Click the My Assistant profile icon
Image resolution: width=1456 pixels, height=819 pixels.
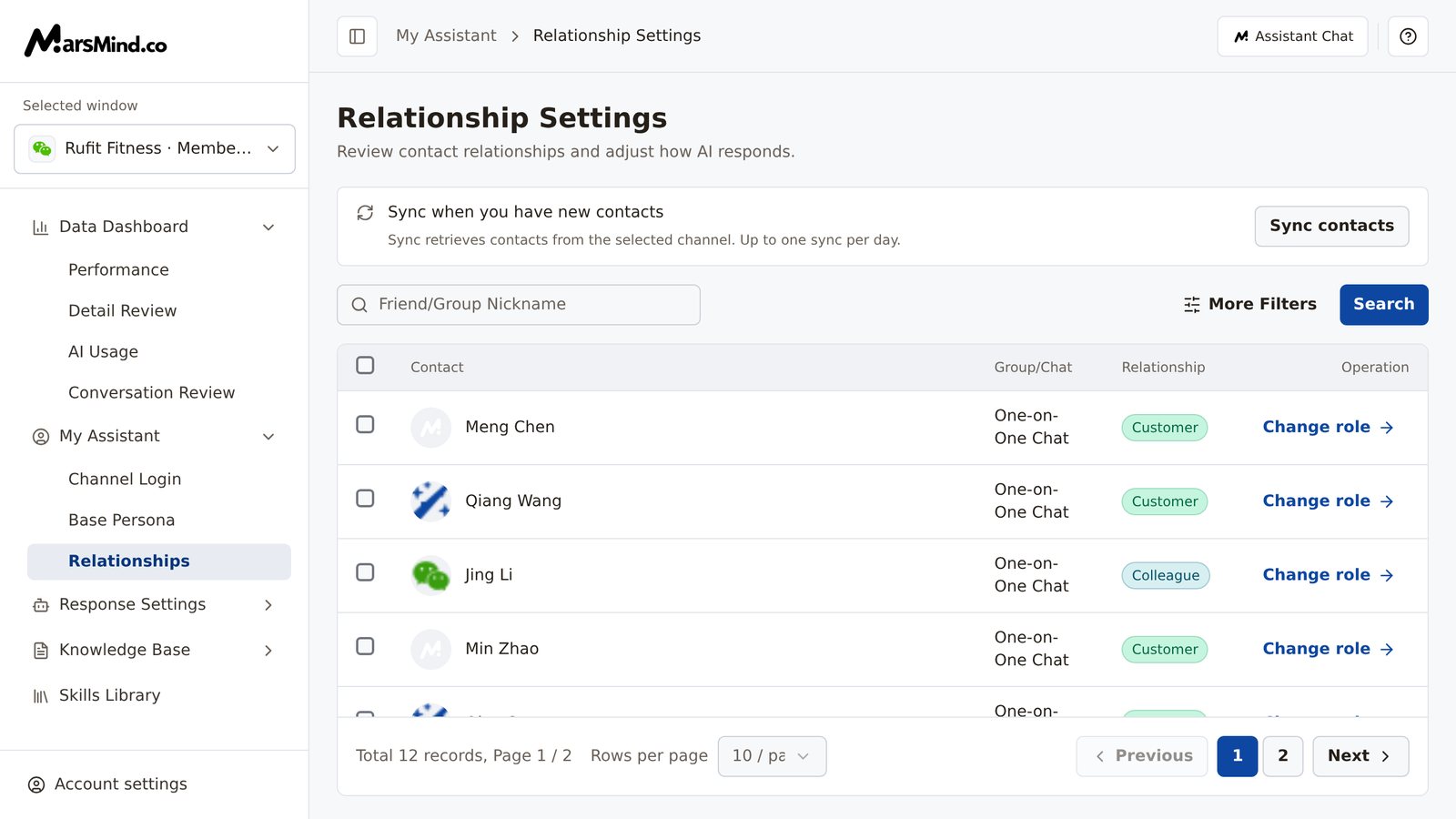40,437
